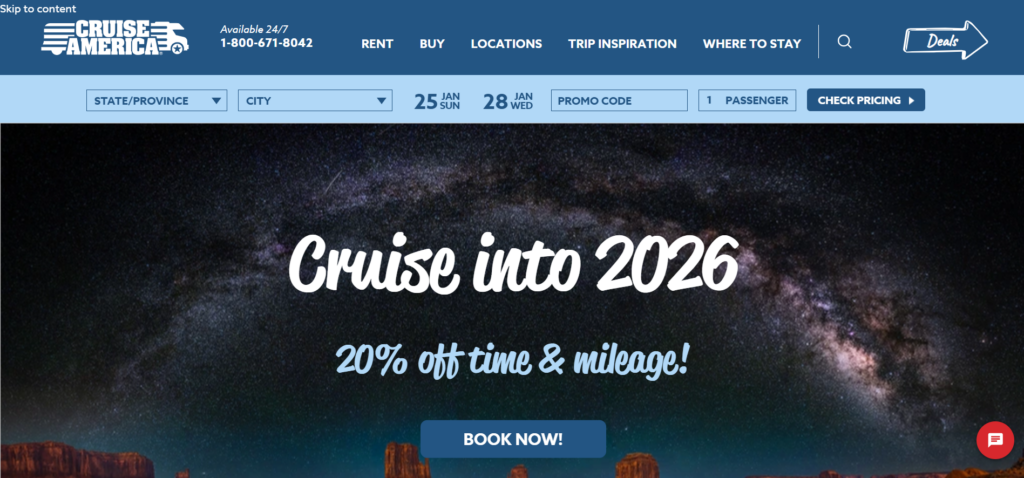Click the 1 Passenger field
Screen dimensions: 1024x478
747,101
